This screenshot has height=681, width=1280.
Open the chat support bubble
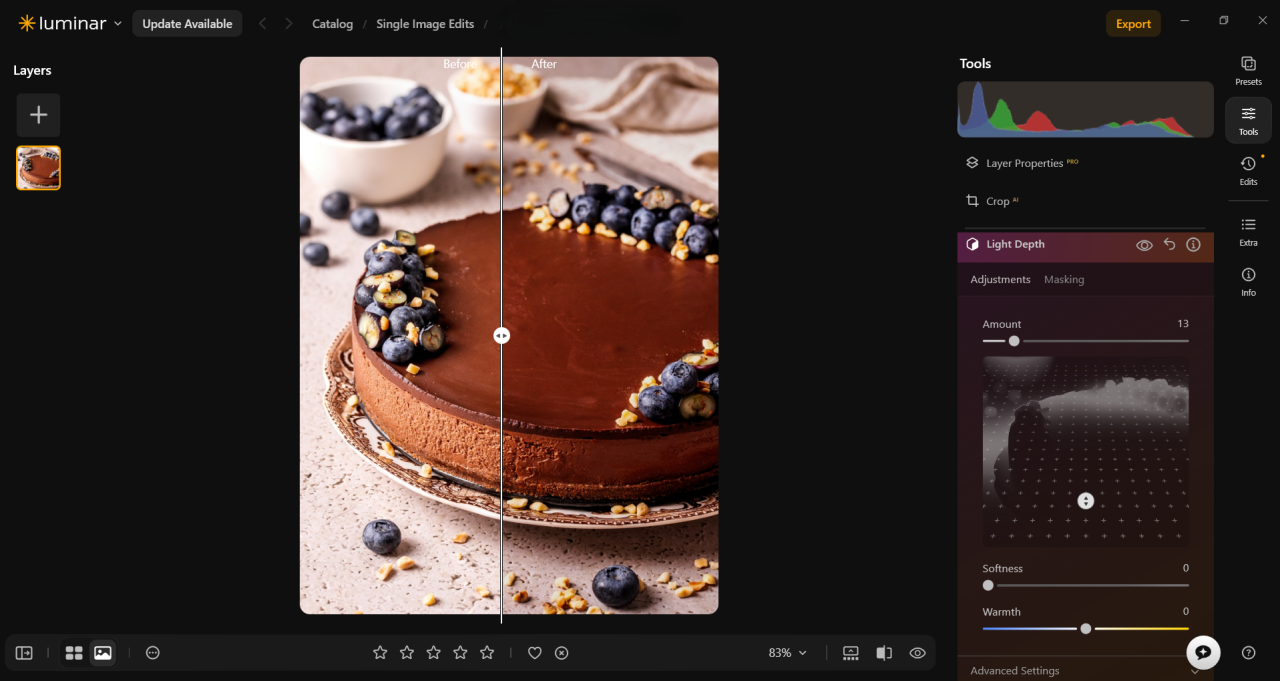coord(1203,652)
